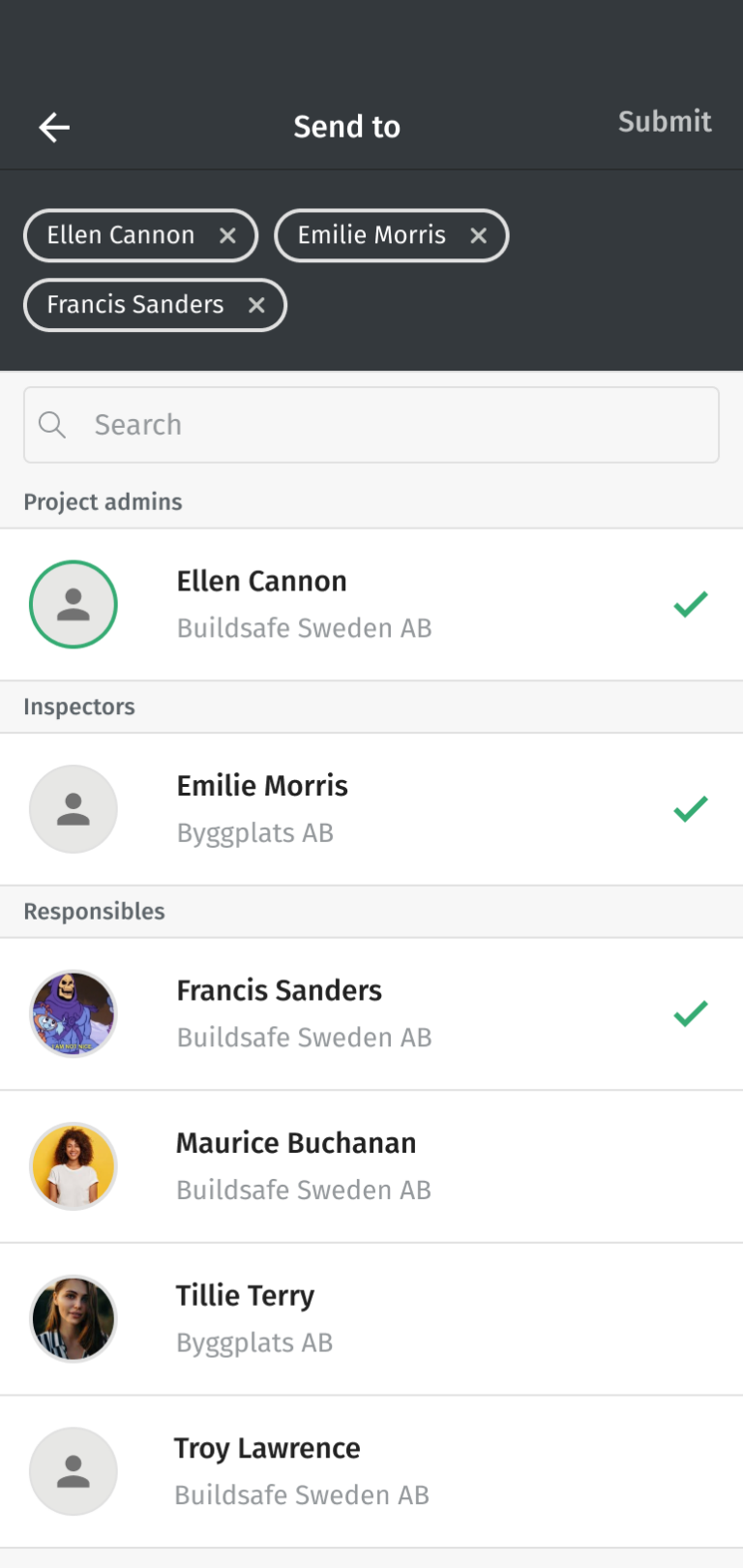Tap the back arrow icon
The height and width of the screenshot is (1568, 743).
coord(54,127)
